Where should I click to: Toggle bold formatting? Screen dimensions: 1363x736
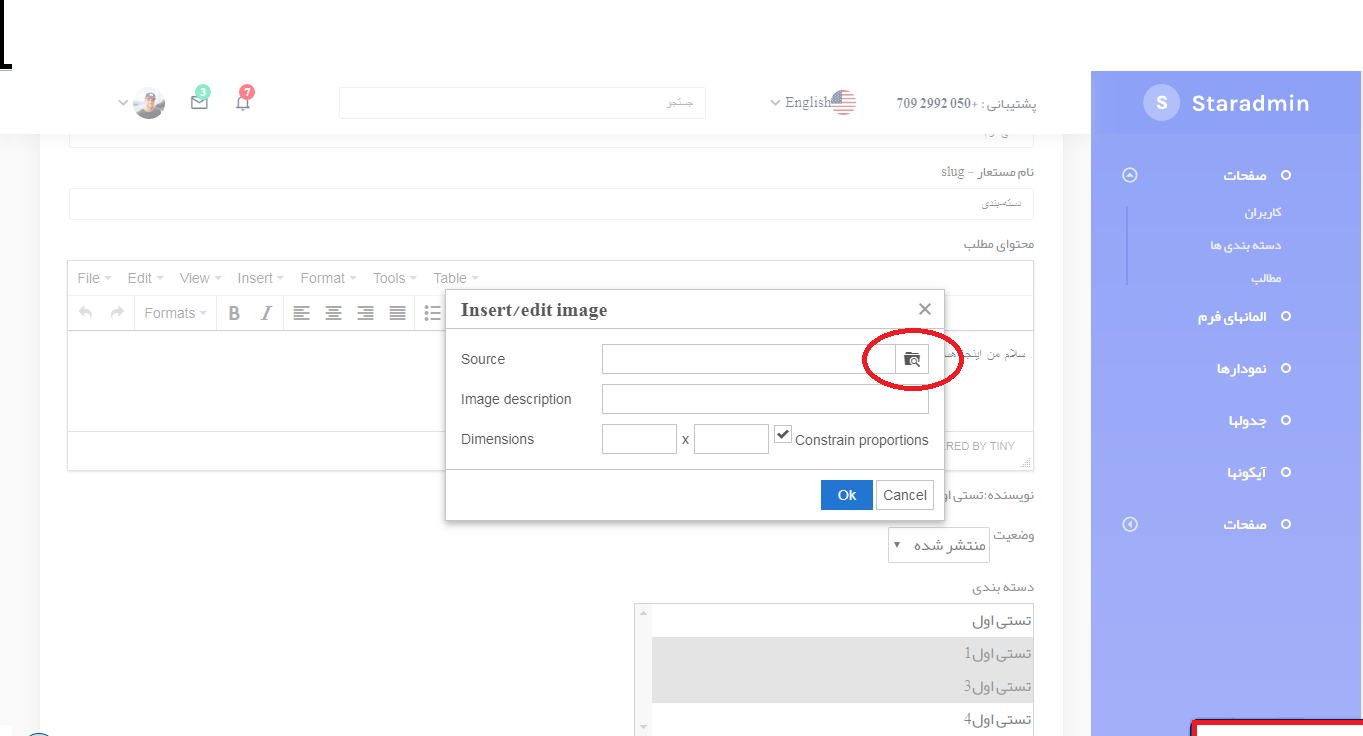tap(234, 313)
